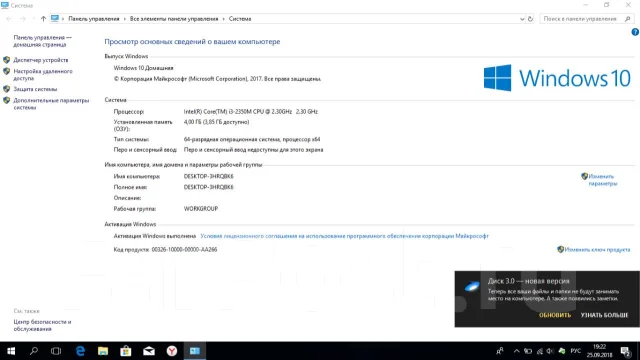The height and width of the screenshot is (360, 640).
Task: Click product code '00326-10000-00000-AA266'
Action: pyautogui.click(x=184, y=249)
